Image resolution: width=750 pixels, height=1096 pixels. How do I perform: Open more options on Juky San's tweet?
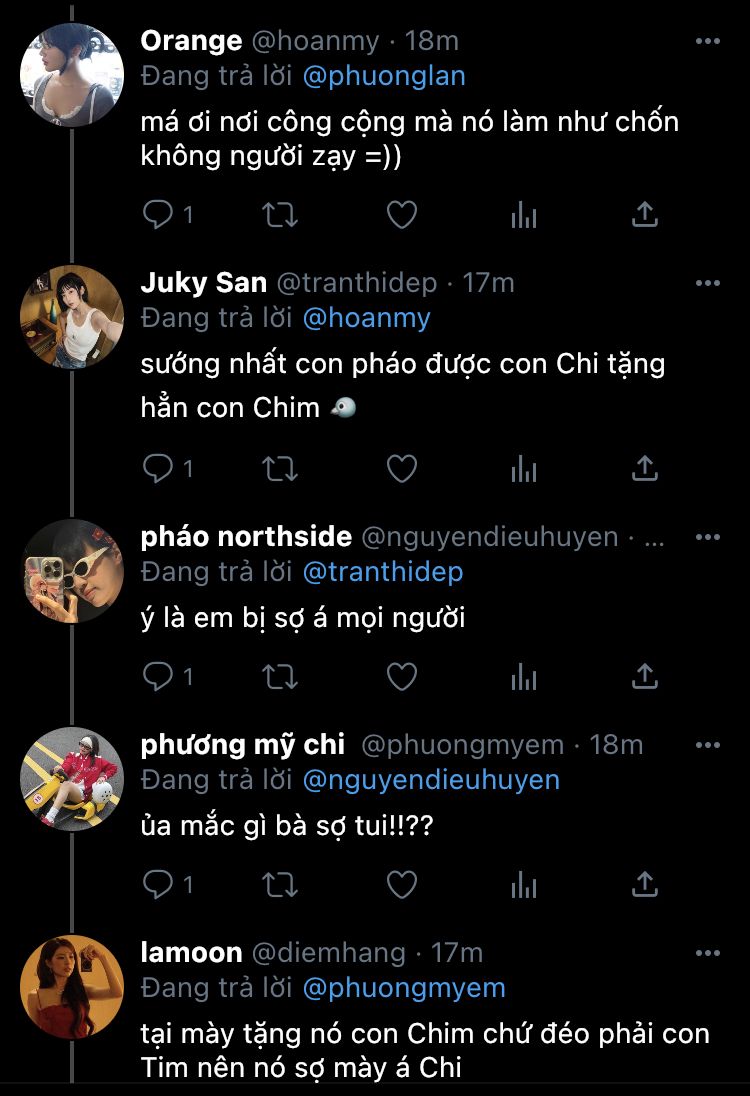coord(707,283)
